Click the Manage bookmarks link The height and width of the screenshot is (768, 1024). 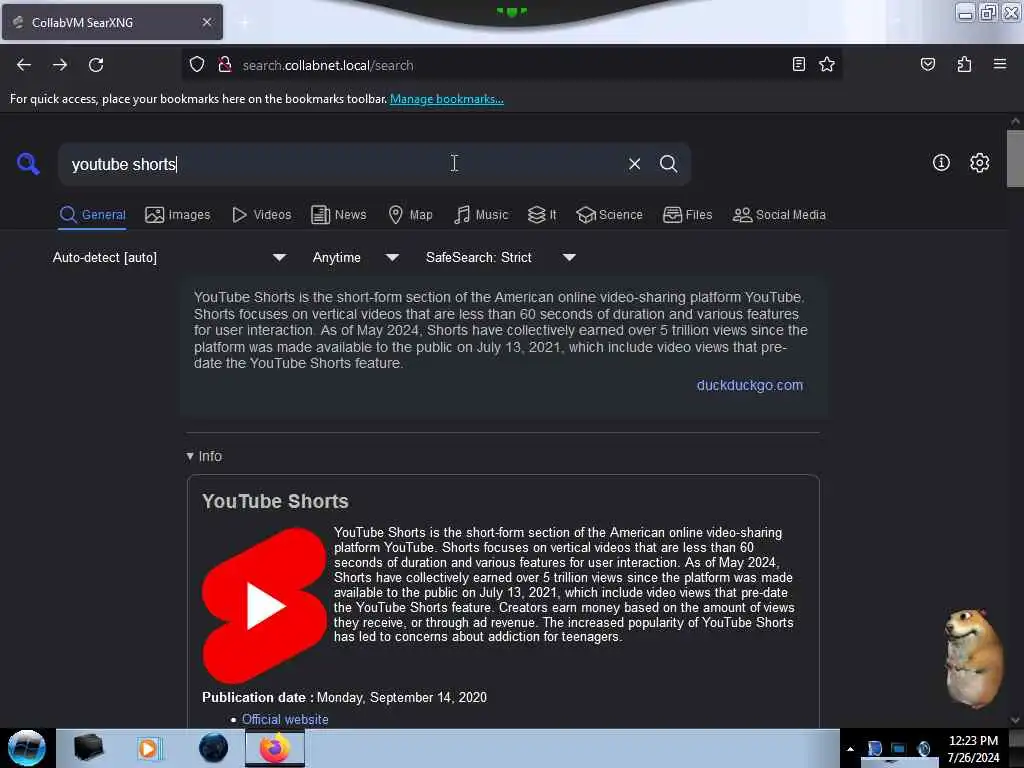click(x=447, y=99)
